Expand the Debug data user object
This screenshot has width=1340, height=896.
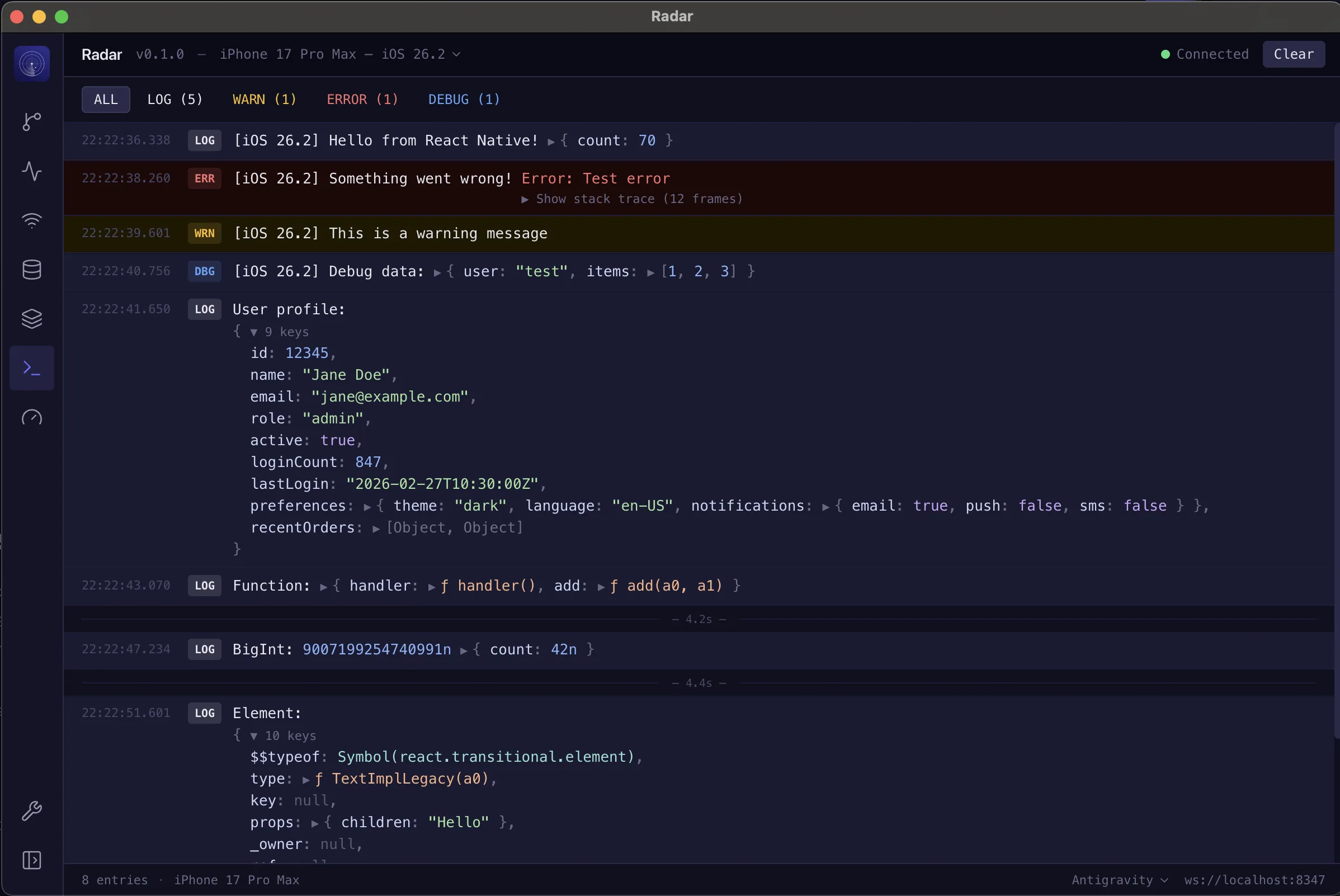point(437,272)
